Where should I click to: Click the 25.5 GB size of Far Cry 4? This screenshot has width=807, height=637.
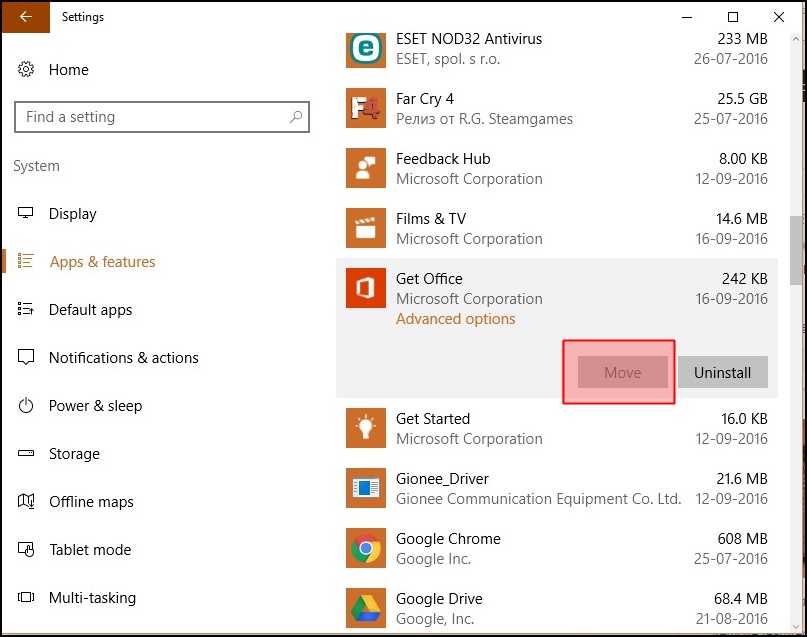pyautogui.click(x=742, y=99)
